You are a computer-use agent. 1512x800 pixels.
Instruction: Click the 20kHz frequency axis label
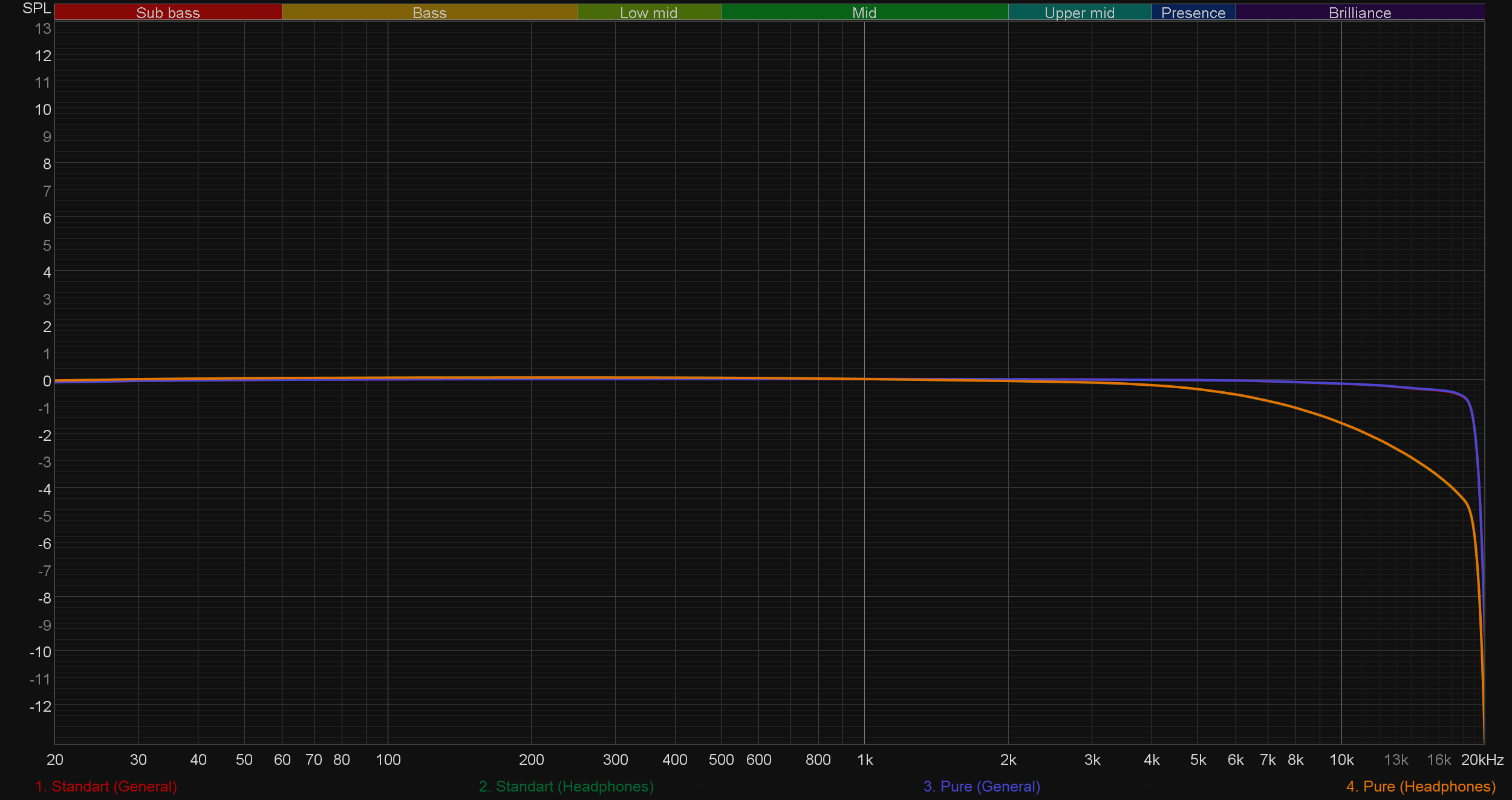pyautogui.click(x=1482, y=759)
